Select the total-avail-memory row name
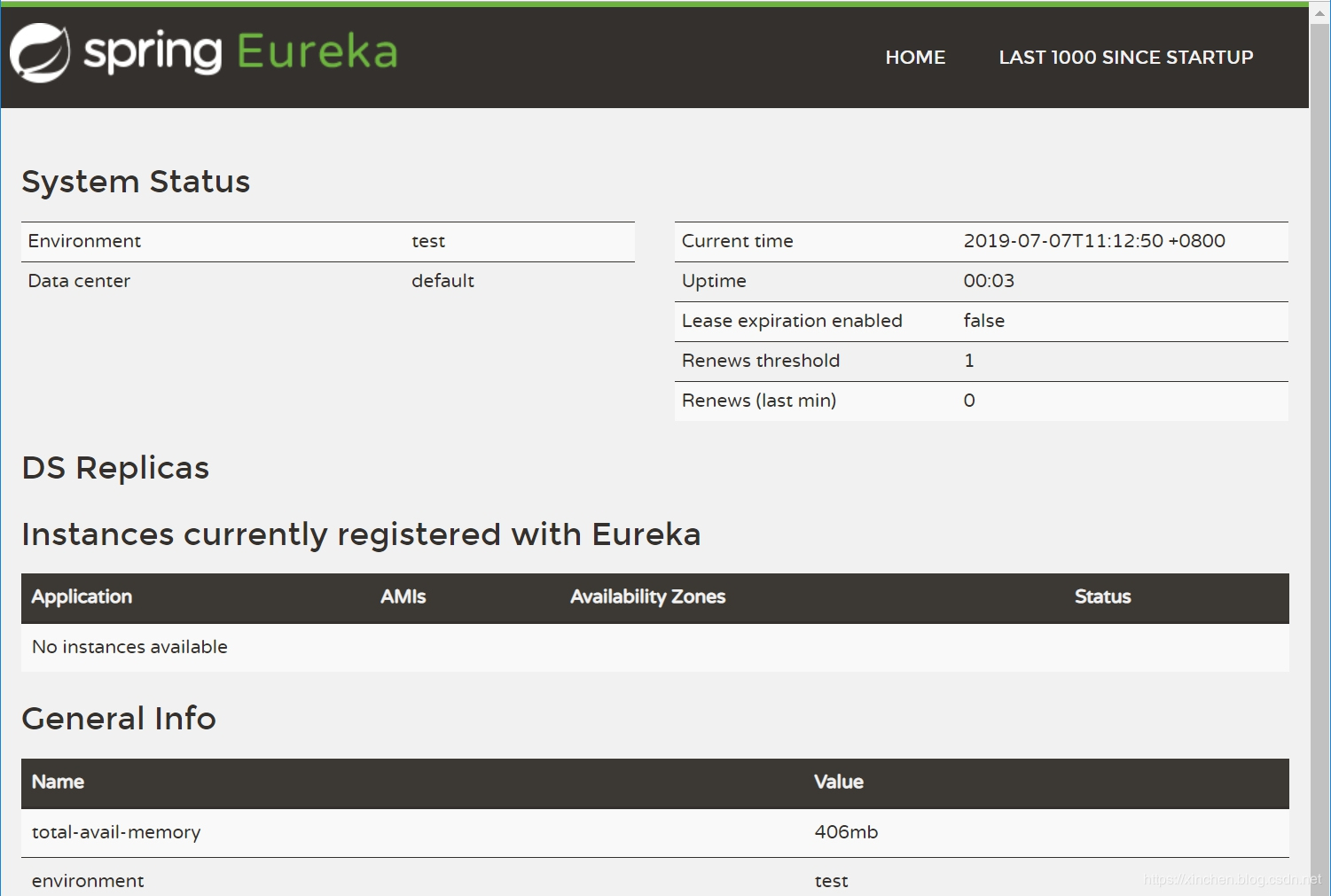The height and width of the screenshot is (896, 1331). point(116,832)
